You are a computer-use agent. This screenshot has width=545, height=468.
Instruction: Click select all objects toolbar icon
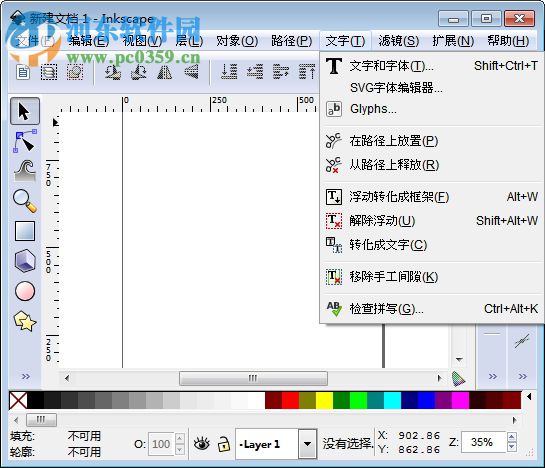(23, 73)
